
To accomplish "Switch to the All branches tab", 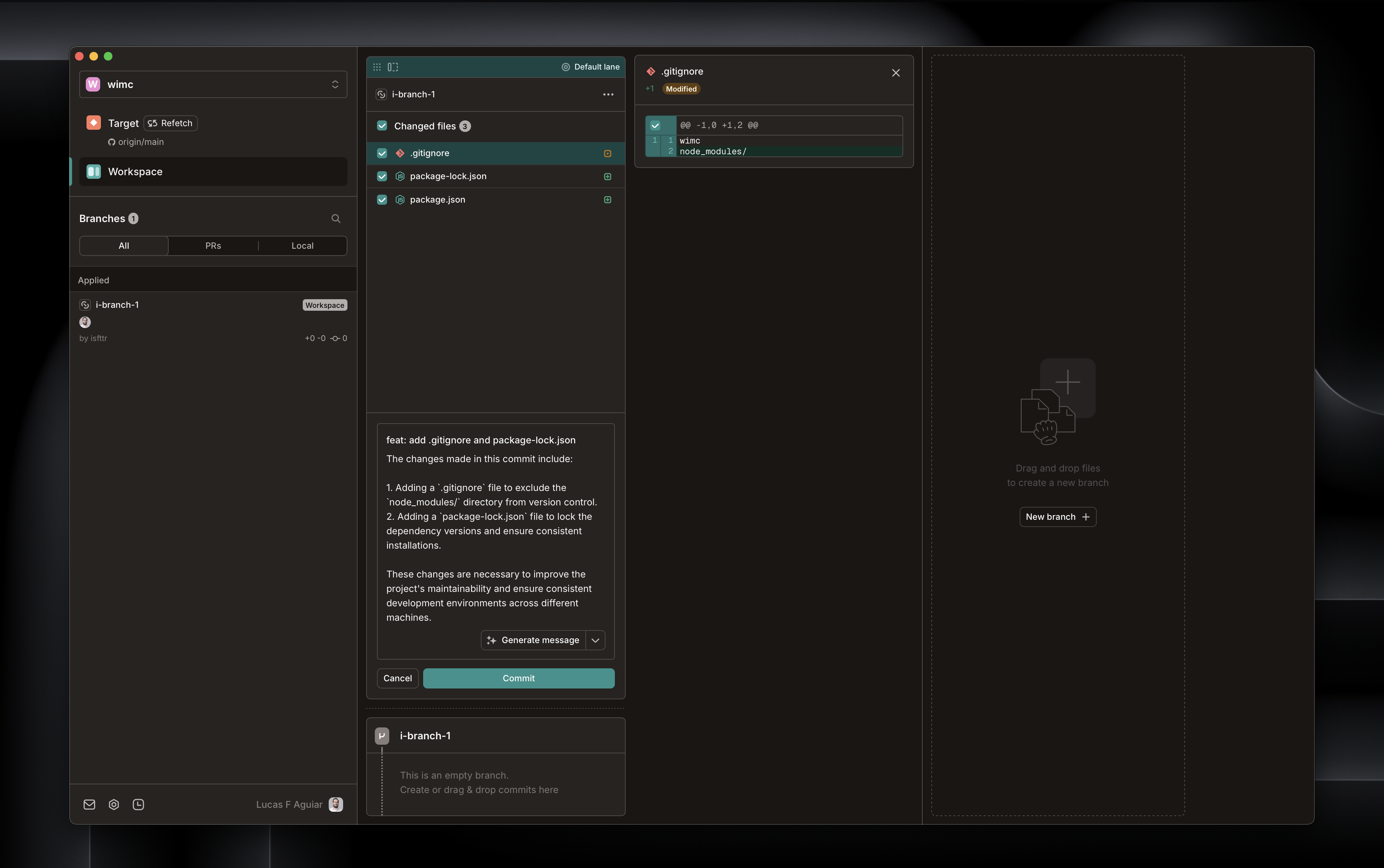I will point(124,246).
